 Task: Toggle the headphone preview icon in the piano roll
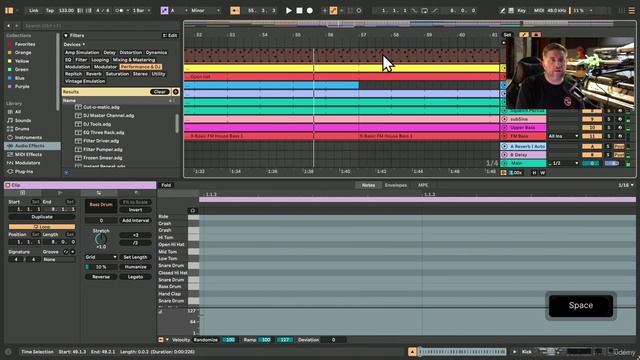193,210
